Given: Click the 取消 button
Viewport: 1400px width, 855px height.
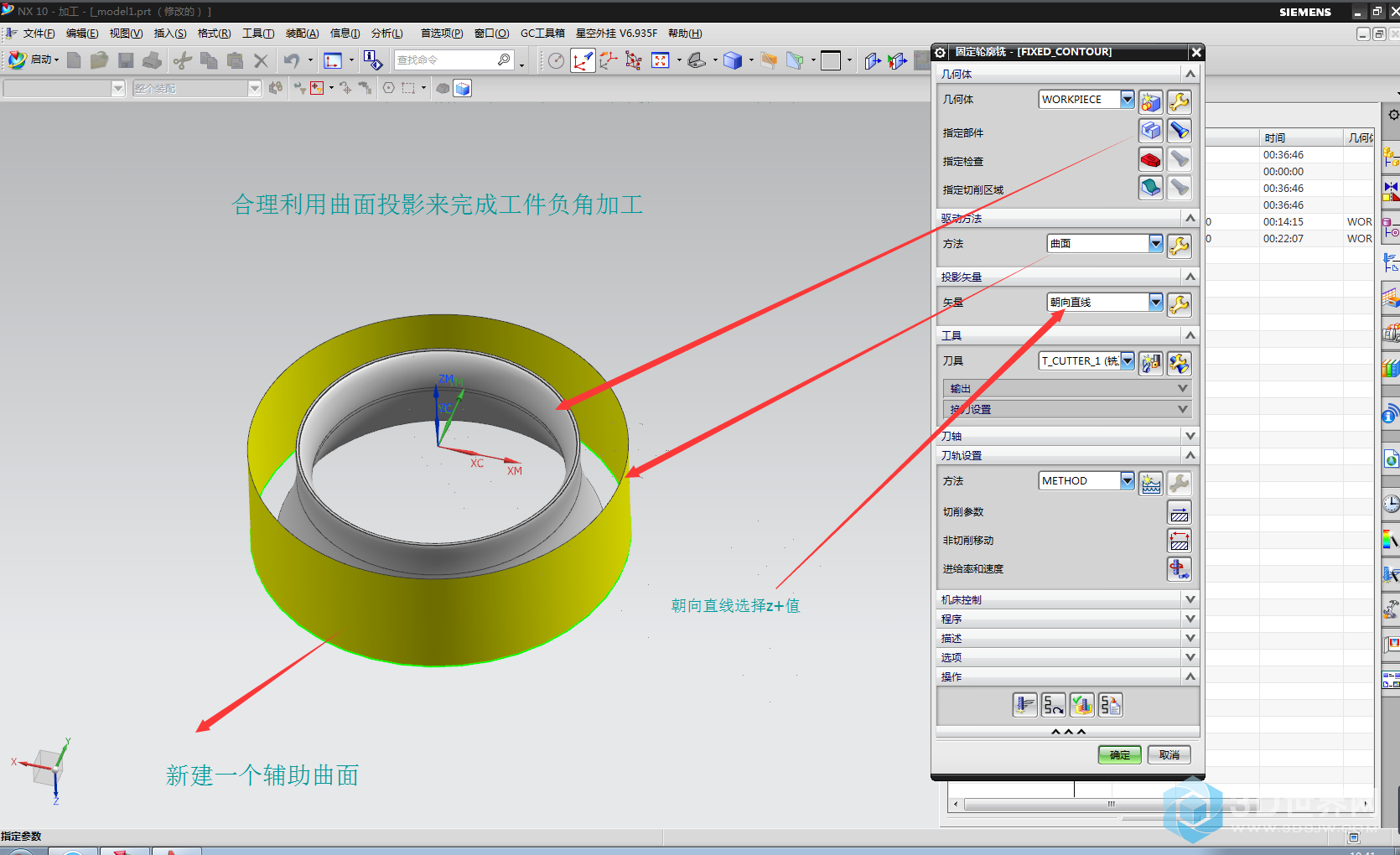Looking at the screenshot, I should point(1169,754).
